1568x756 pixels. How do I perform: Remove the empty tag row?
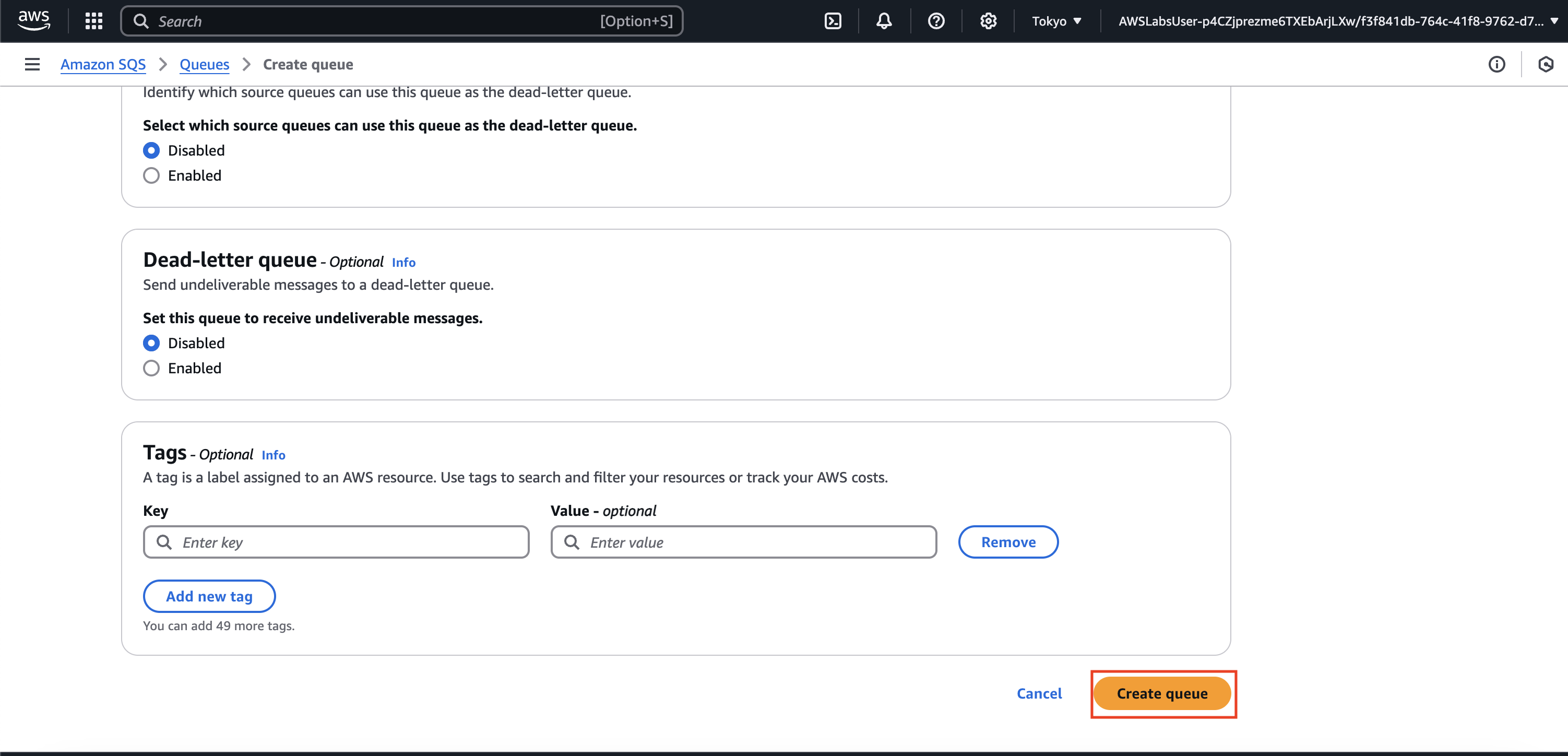pos(1007,542)
